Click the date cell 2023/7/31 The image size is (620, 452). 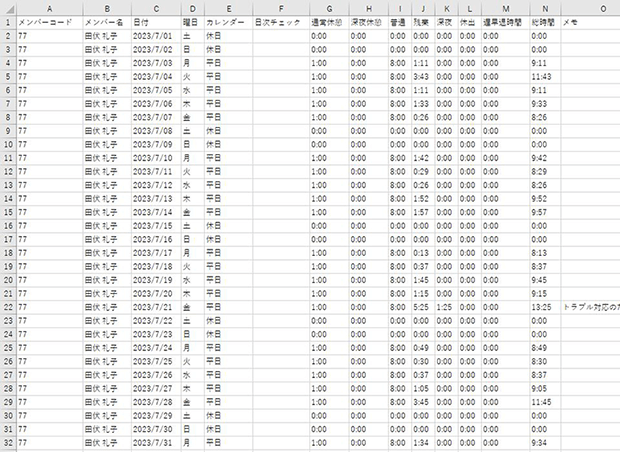tap(157, 442)
